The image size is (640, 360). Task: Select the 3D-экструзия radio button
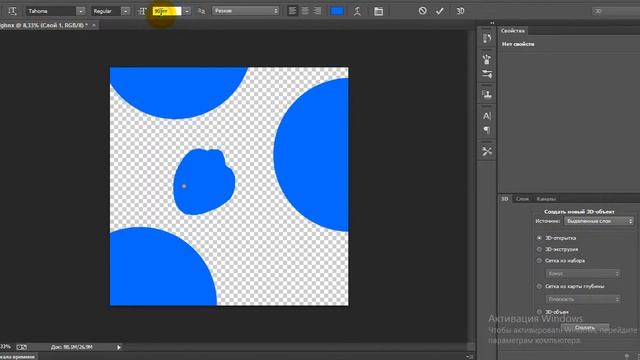tap(539, 249)
